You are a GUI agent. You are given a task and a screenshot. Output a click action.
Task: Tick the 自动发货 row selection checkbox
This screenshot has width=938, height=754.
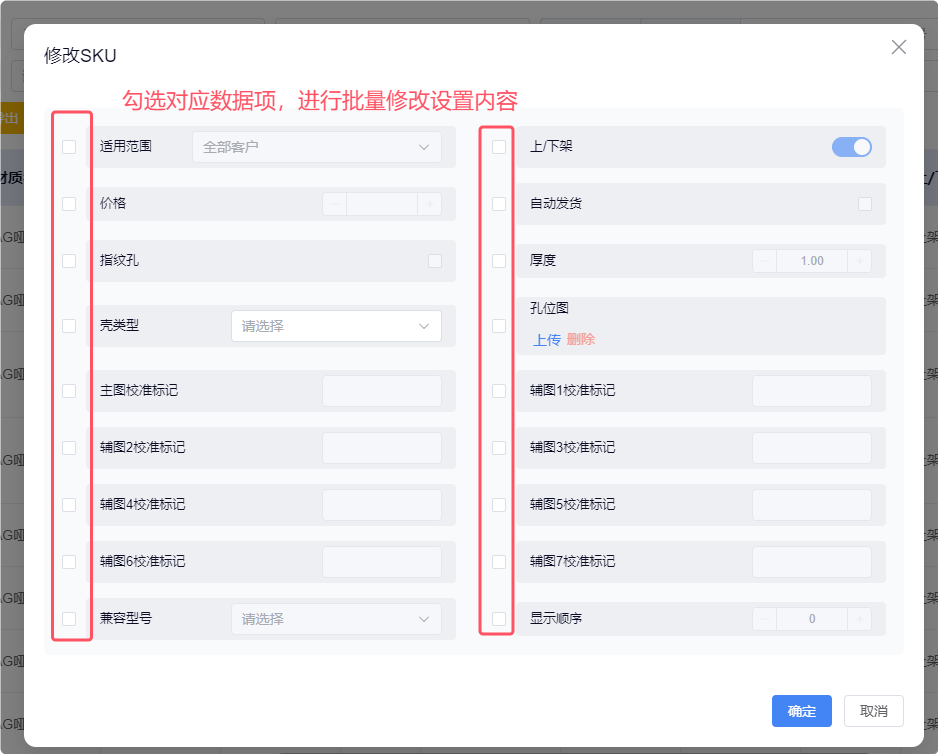(499, 204)
